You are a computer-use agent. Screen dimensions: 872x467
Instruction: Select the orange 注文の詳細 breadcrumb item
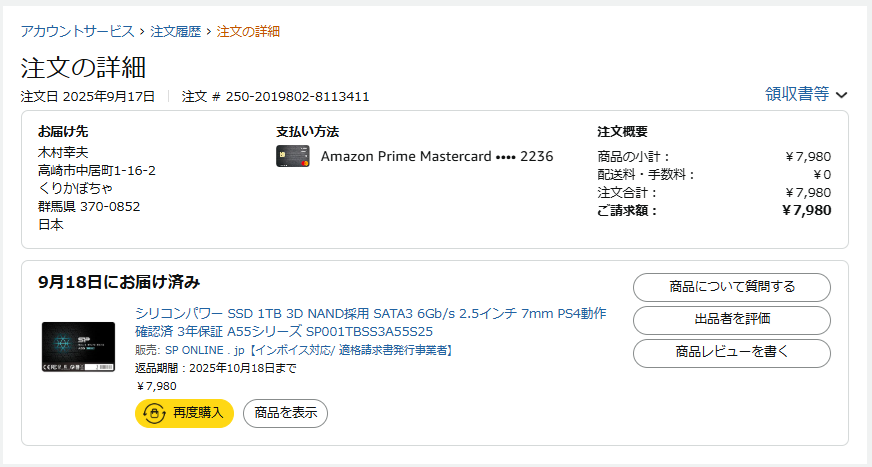click(248, 31)
